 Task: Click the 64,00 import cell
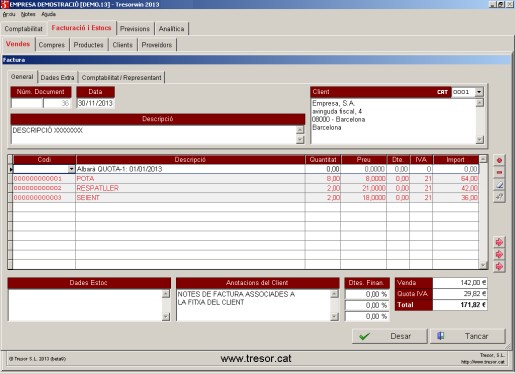(456, 179)
